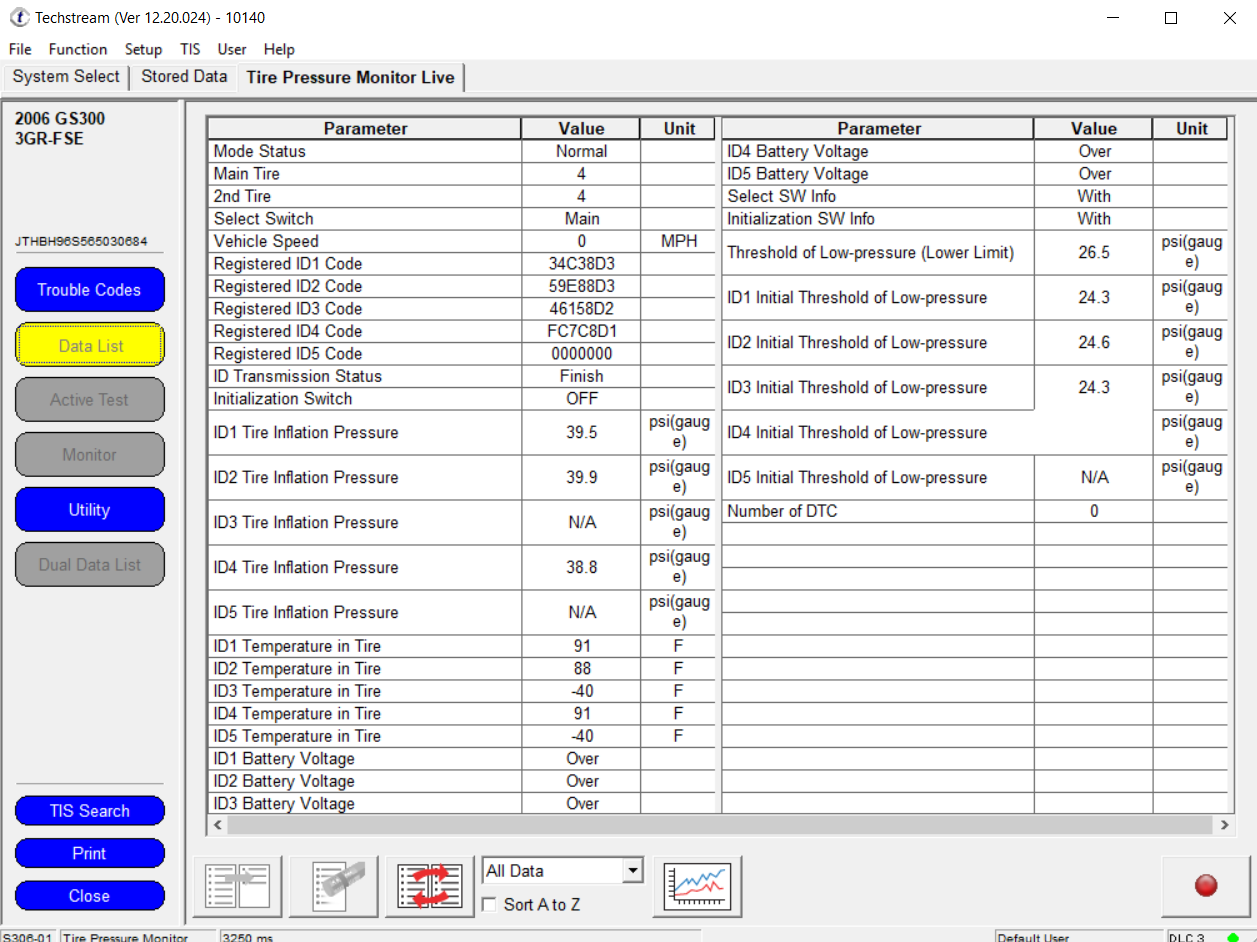This screenshot has height=942, width=1257.
Task: Open the Function menu
Action: 77,49
